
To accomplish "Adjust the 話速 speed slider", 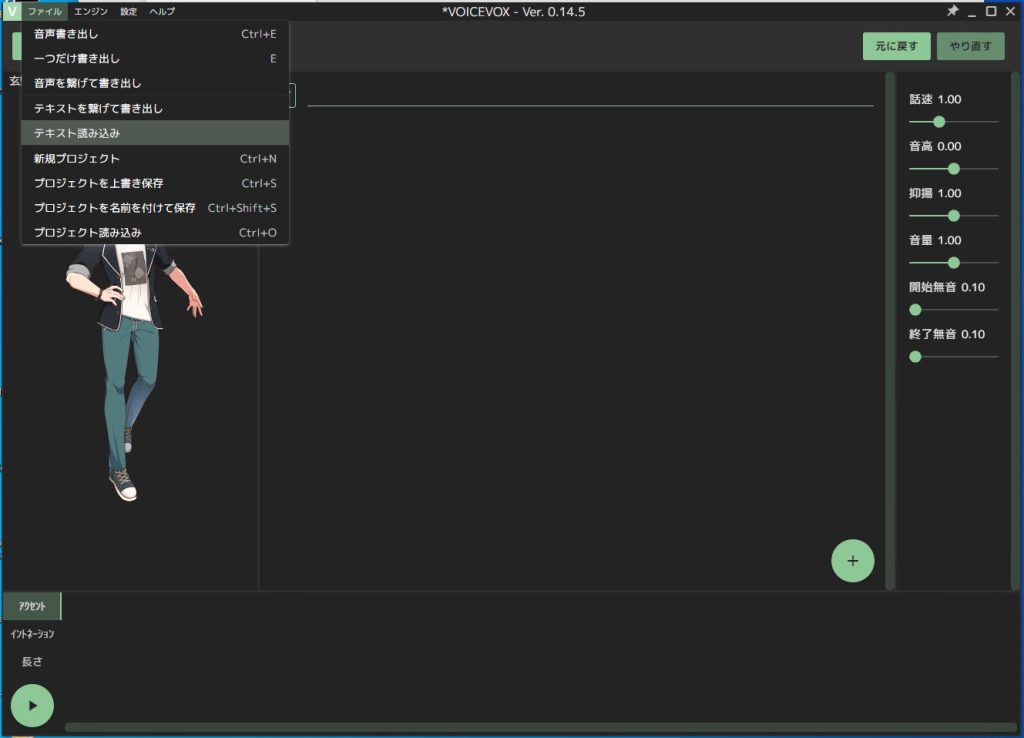I will pyautogui.click(x=953, y=121).
